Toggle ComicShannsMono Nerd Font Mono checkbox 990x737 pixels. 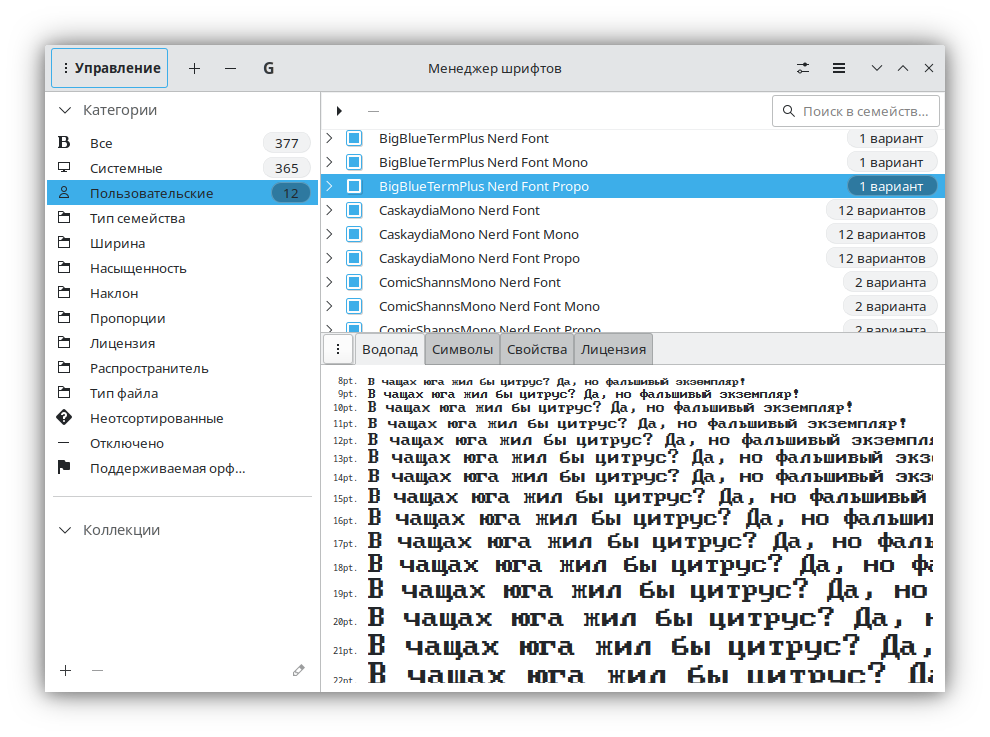[354, 306]
